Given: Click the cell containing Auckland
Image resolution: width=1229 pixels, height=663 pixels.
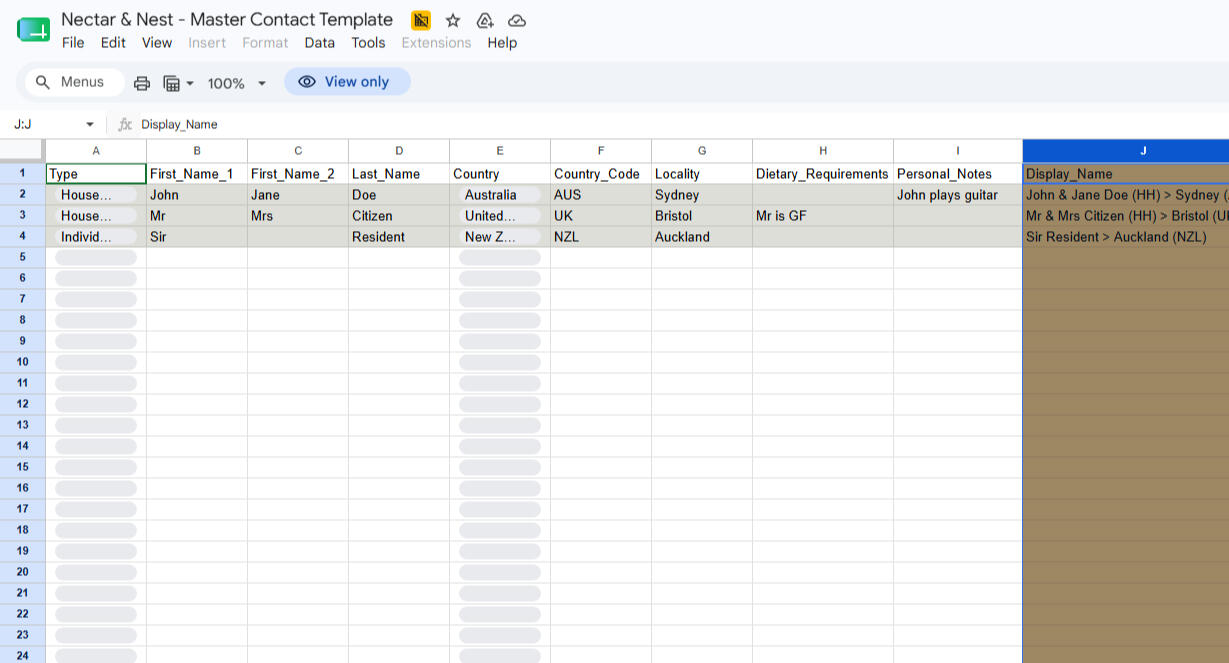Looking at the screenshot, I should tap(702, 237).
